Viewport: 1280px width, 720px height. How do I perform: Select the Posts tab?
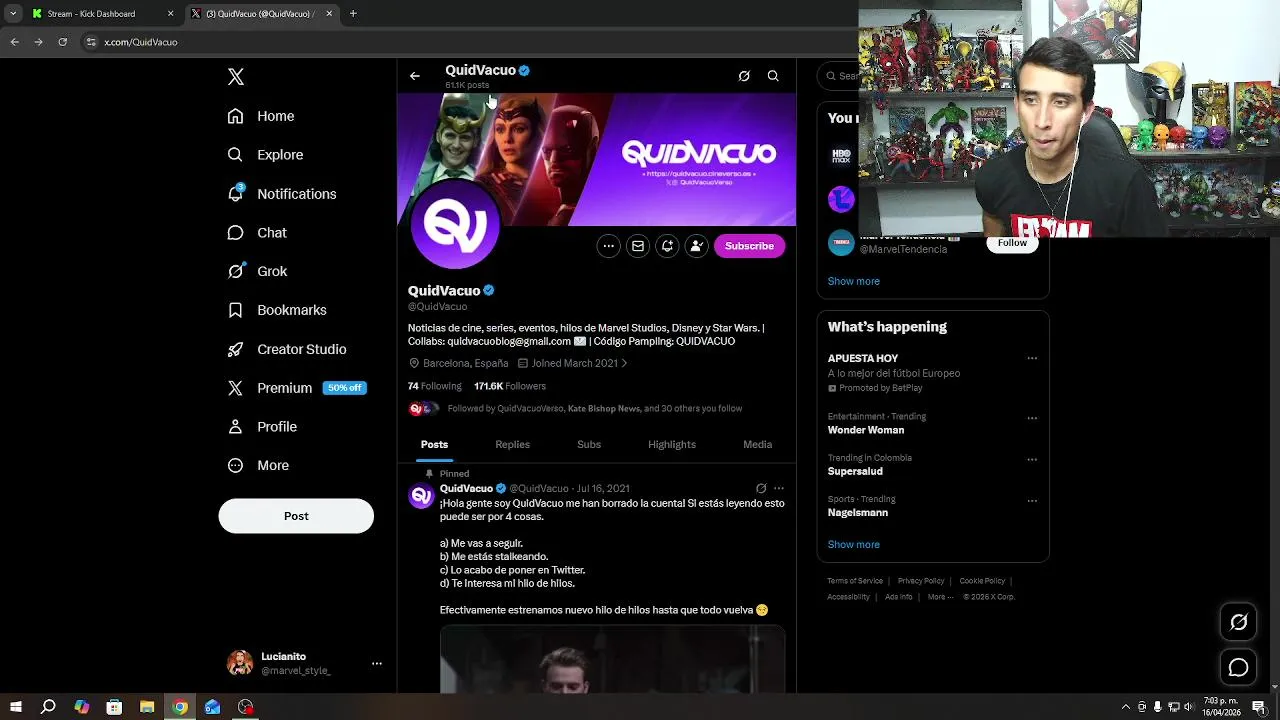point(434,444)
